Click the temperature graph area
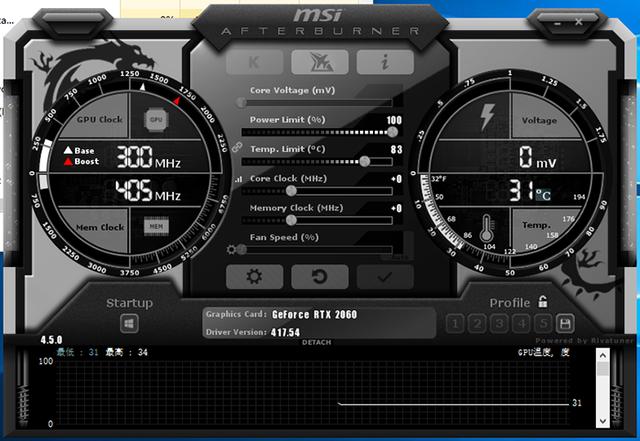This screenshot has width=640, height=441. click(313, 393)
